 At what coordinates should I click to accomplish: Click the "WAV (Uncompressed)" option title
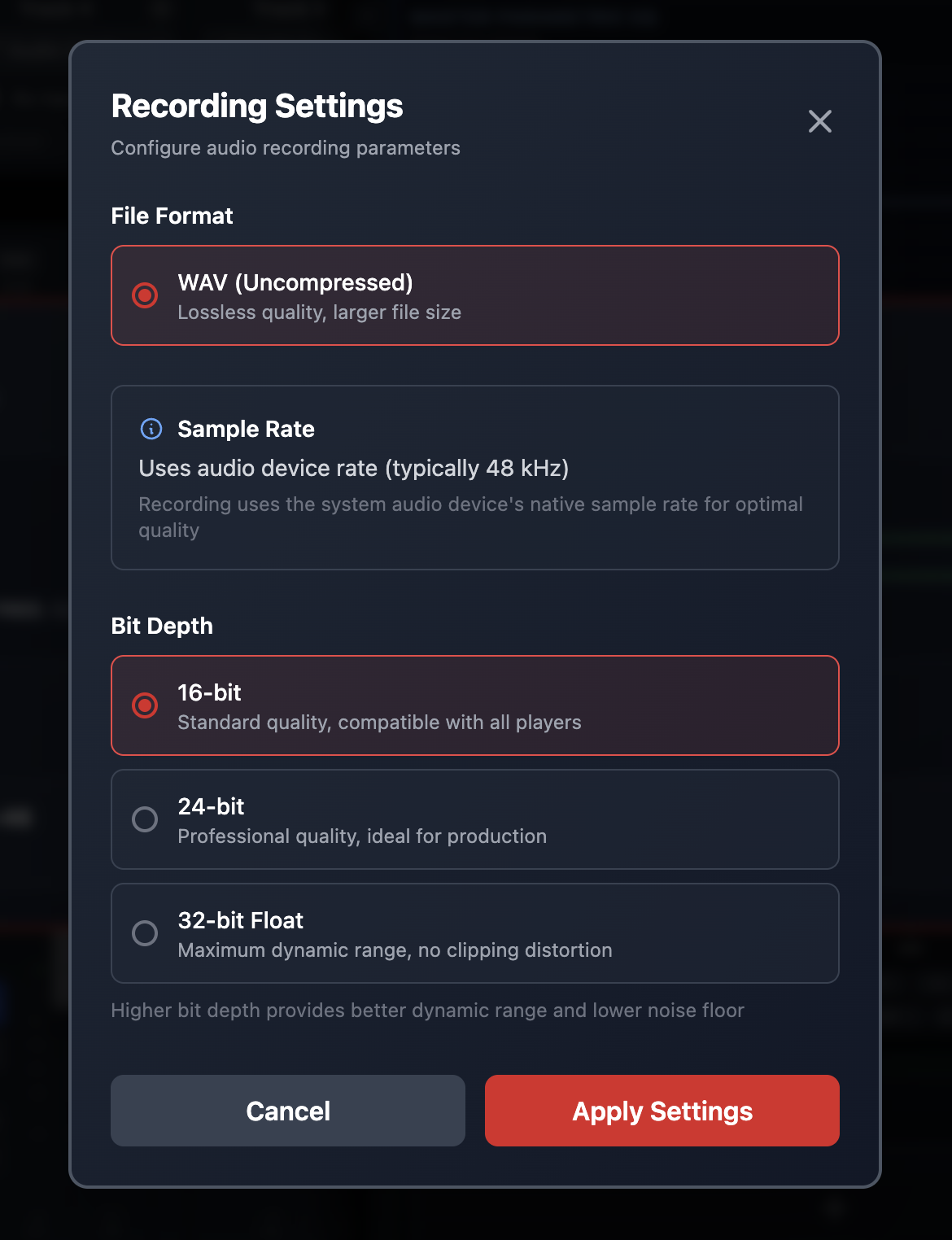295,282
